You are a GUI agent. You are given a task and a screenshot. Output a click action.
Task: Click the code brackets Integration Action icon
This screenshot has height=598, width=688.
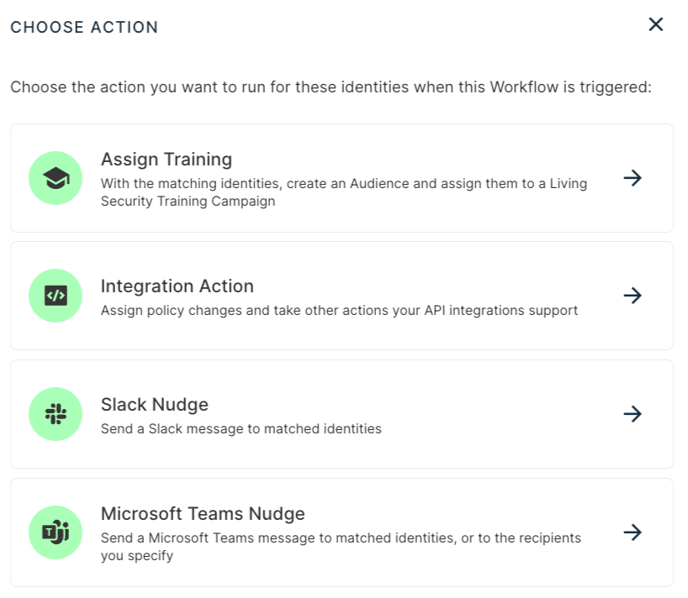click(x=56, y=296)
